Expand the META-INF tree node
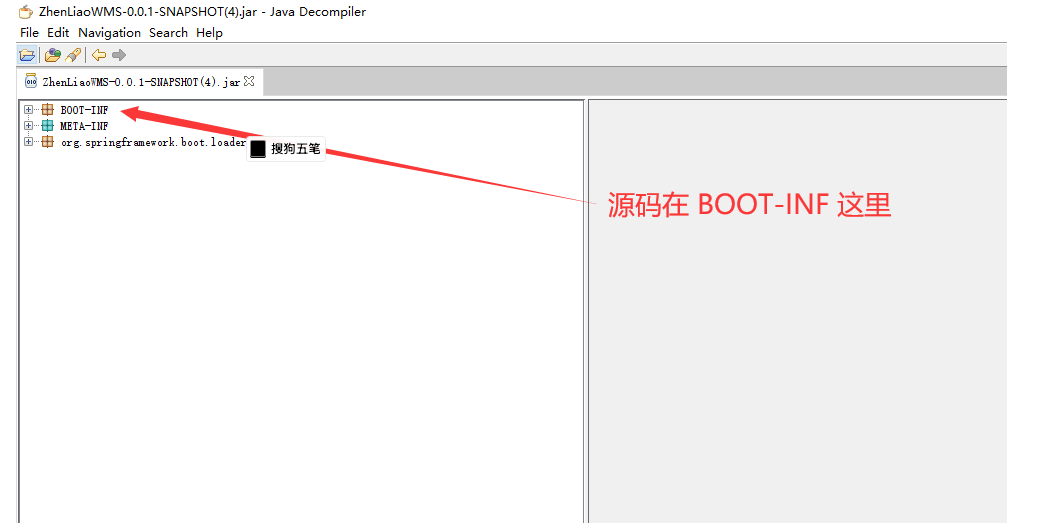The height and width of the screenshot is (523, 1037). coord(28,126)
